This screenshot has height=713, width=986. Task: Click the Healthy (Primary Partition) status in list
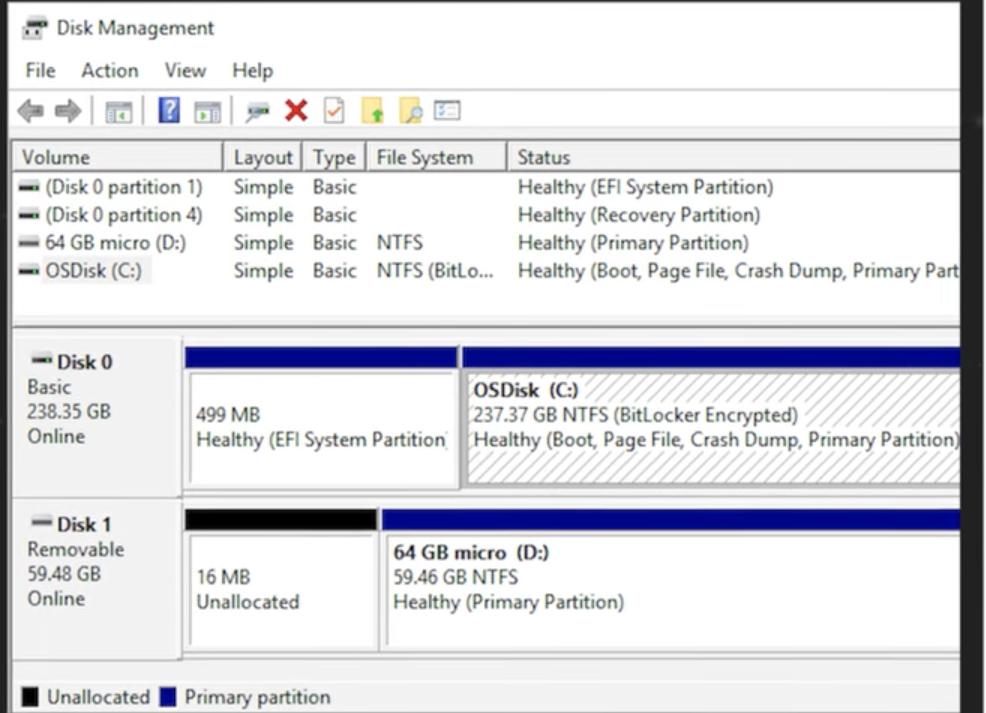[x=633, y=243]
